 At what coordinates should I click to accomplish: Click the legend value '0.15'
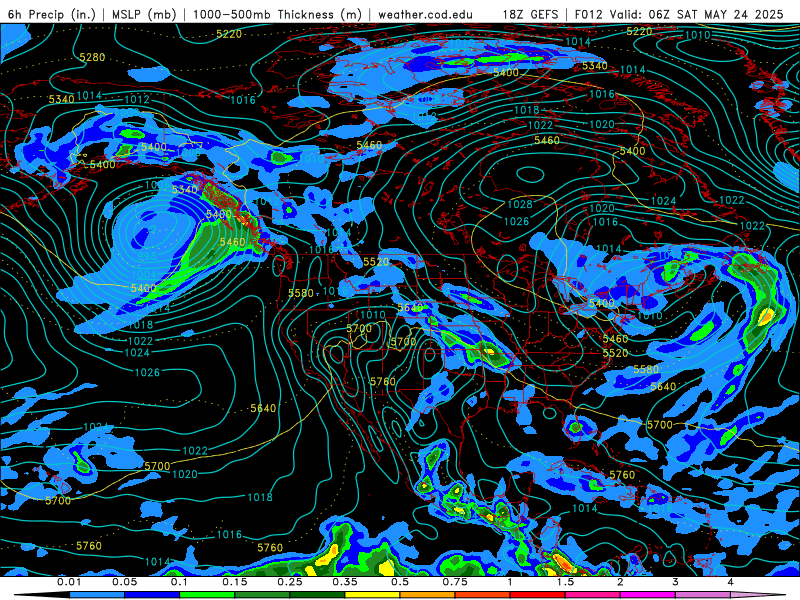tap(235, 582)
